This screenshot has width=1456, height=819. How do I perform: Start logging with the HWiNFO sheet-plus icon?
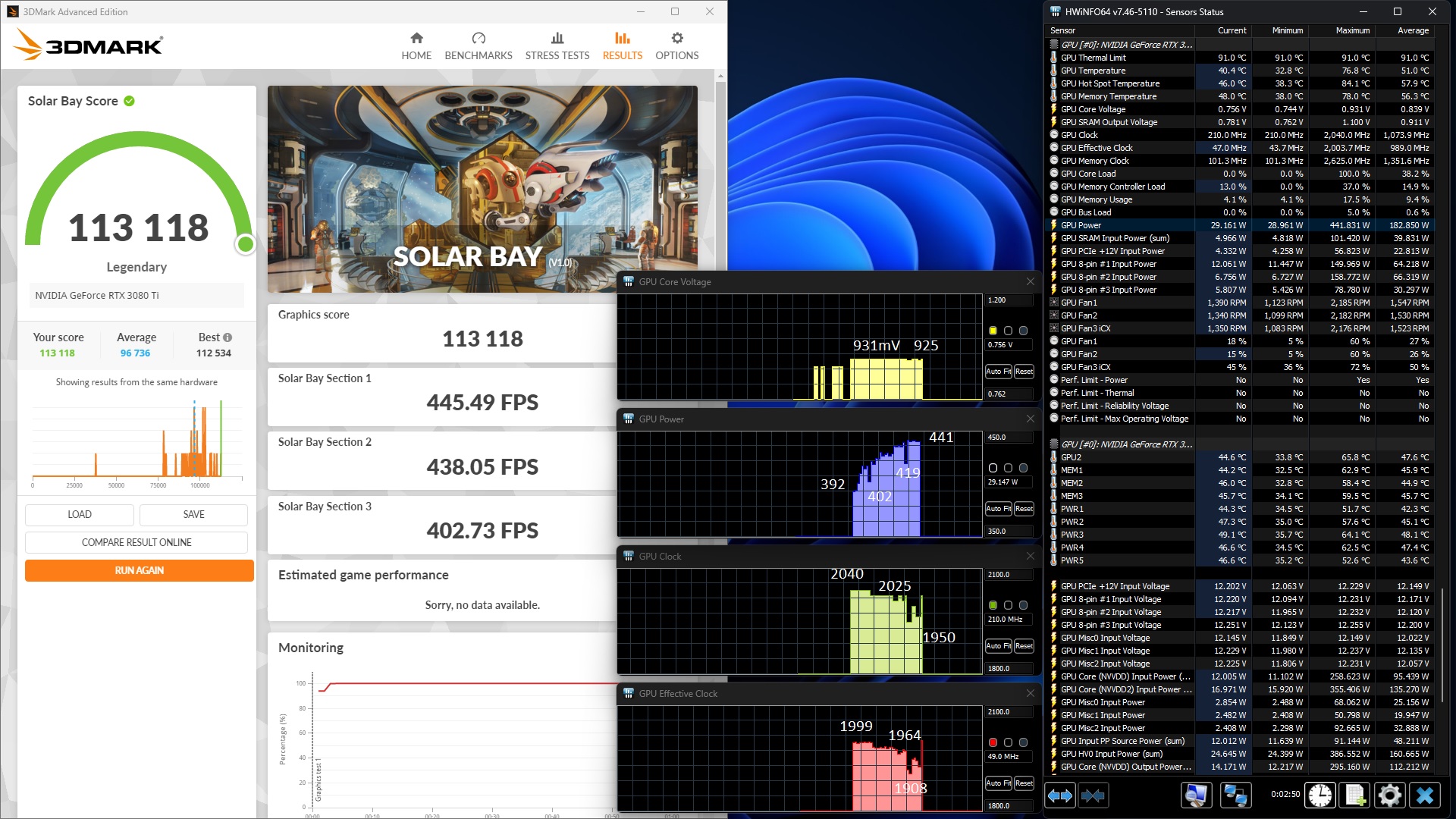(x=1355, y=795)
